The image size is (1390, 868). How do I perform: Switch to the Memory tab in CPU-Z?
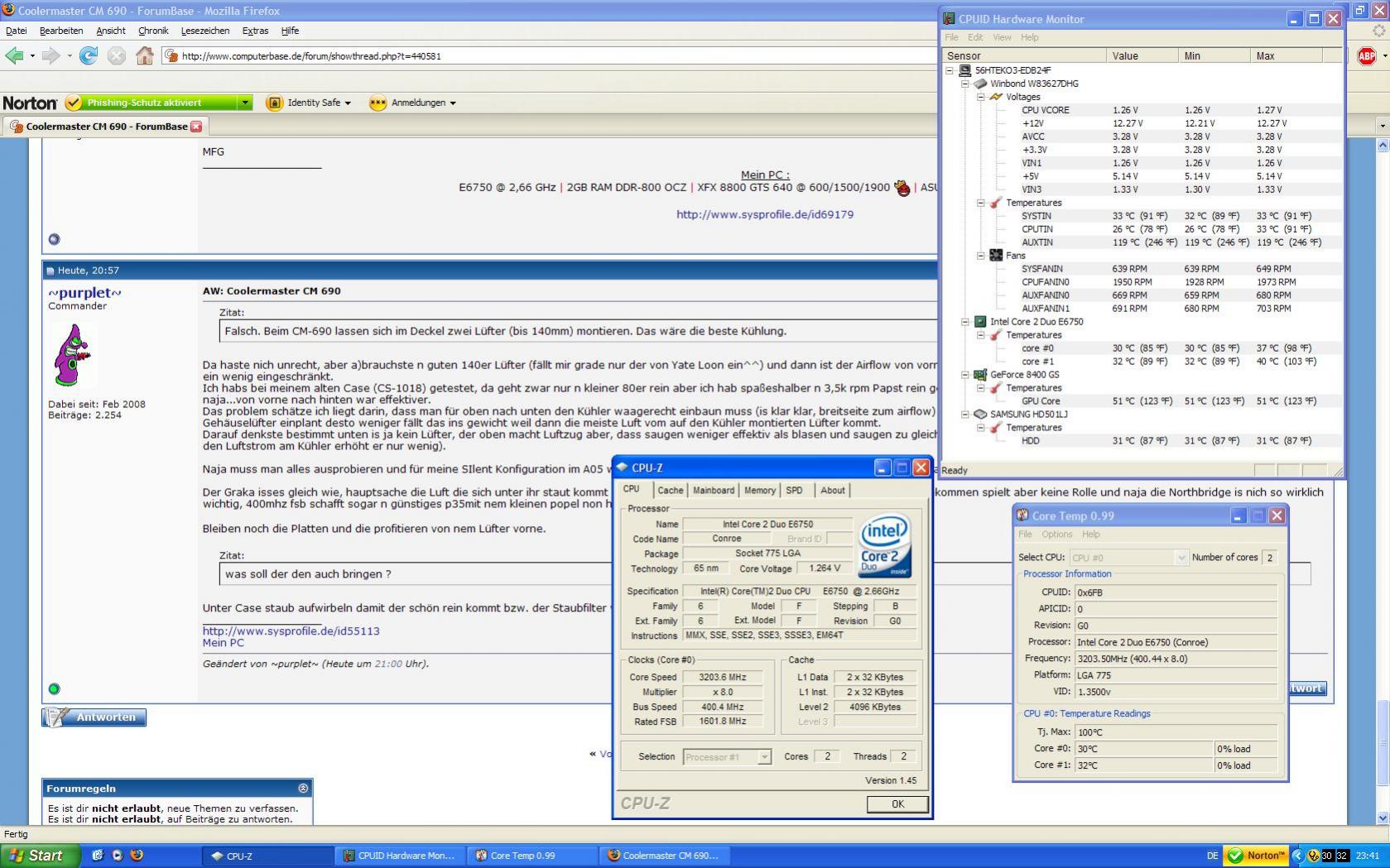pos(760,490)
